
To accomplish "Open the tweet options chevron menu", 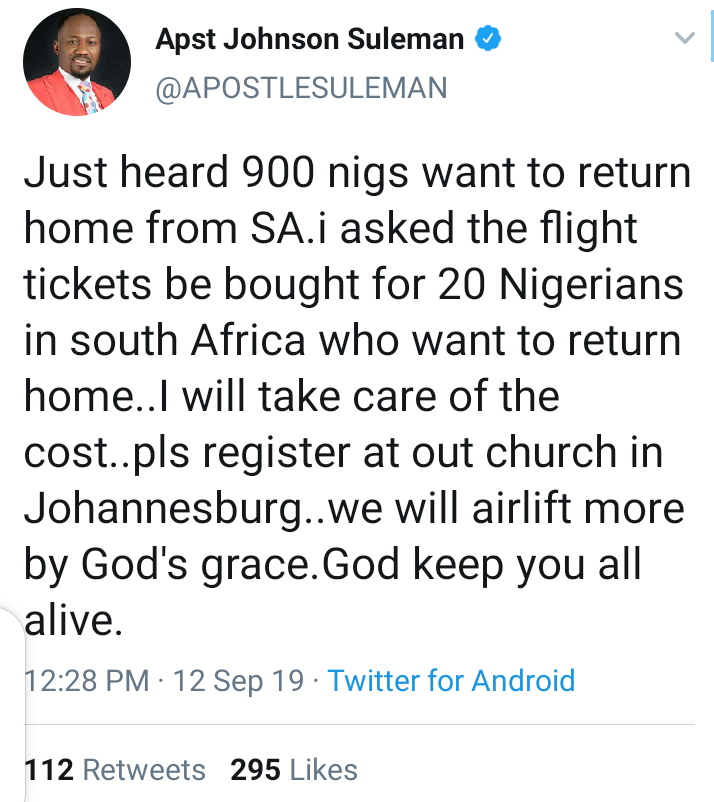I will [684, 40].
